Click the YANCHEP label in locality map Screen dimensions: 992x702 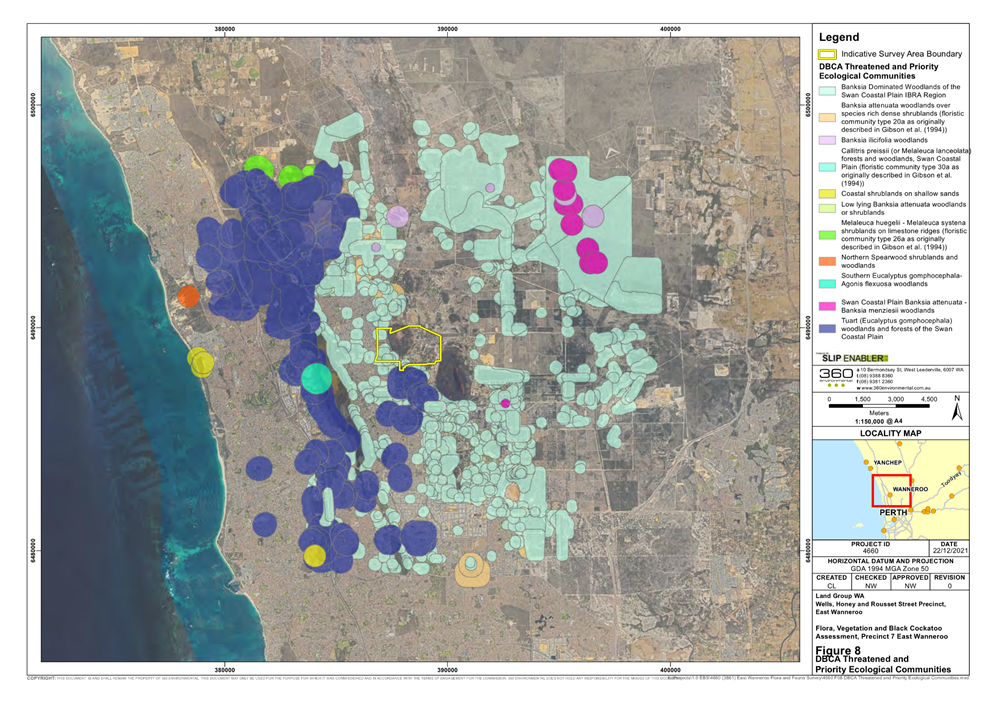[887, 462]
